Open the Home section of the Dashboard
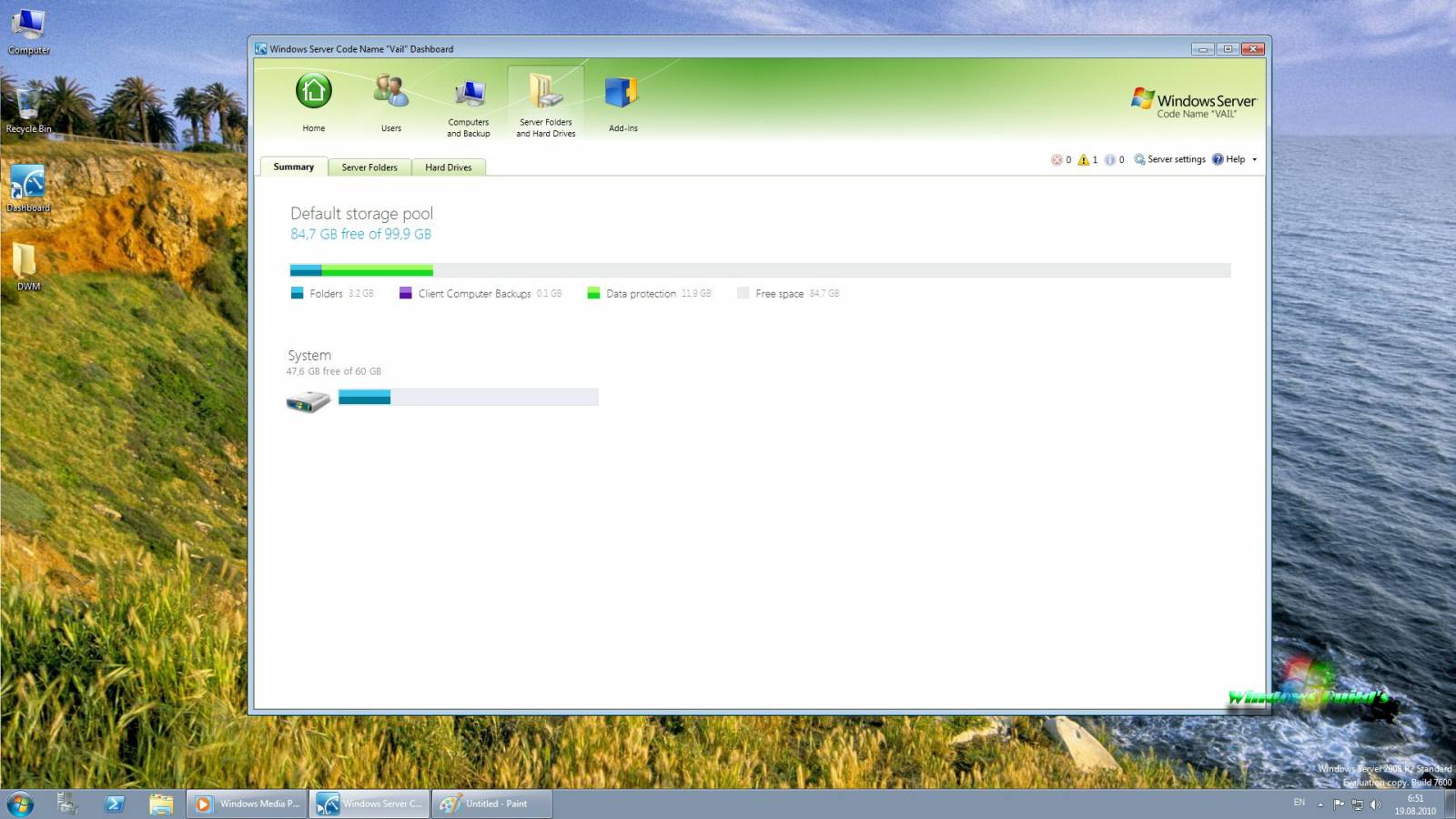Image resolution: width=1456 pixels, height=819 pixels. pos(313,102)
